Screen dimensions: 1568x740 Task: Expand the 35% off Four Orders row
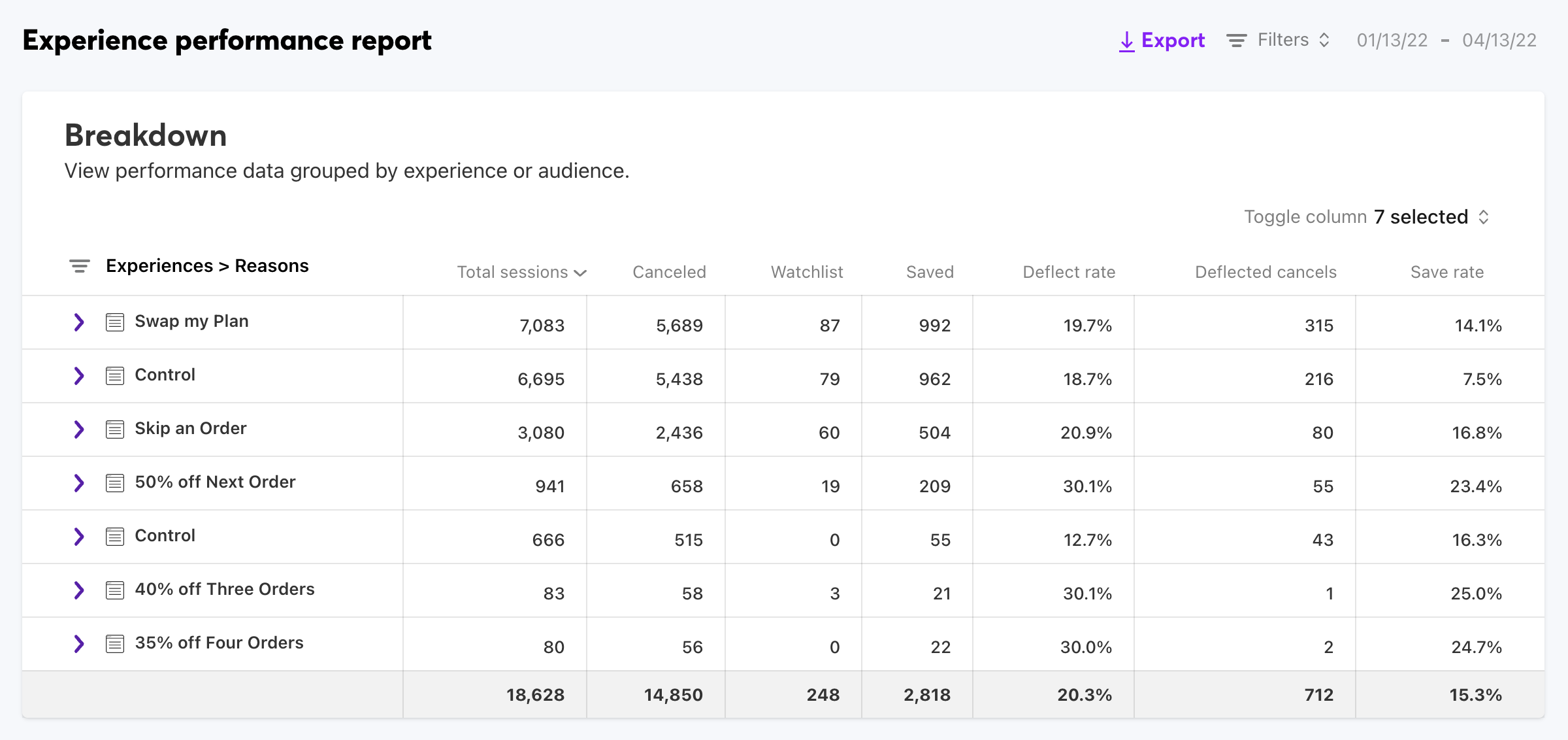pyautogui.click(x=79, y=643)
